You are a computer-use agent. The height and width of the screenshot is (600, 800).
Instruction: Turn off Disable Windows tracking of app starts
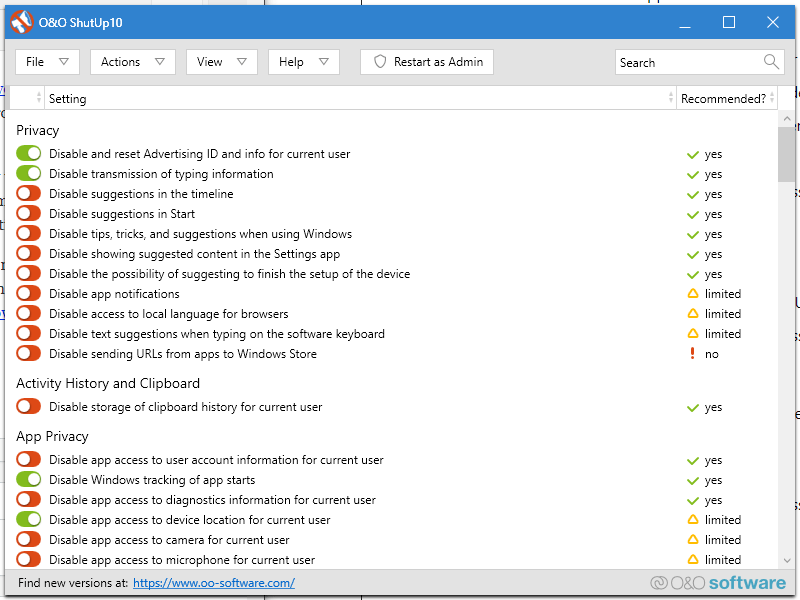(x=29, y=479)
